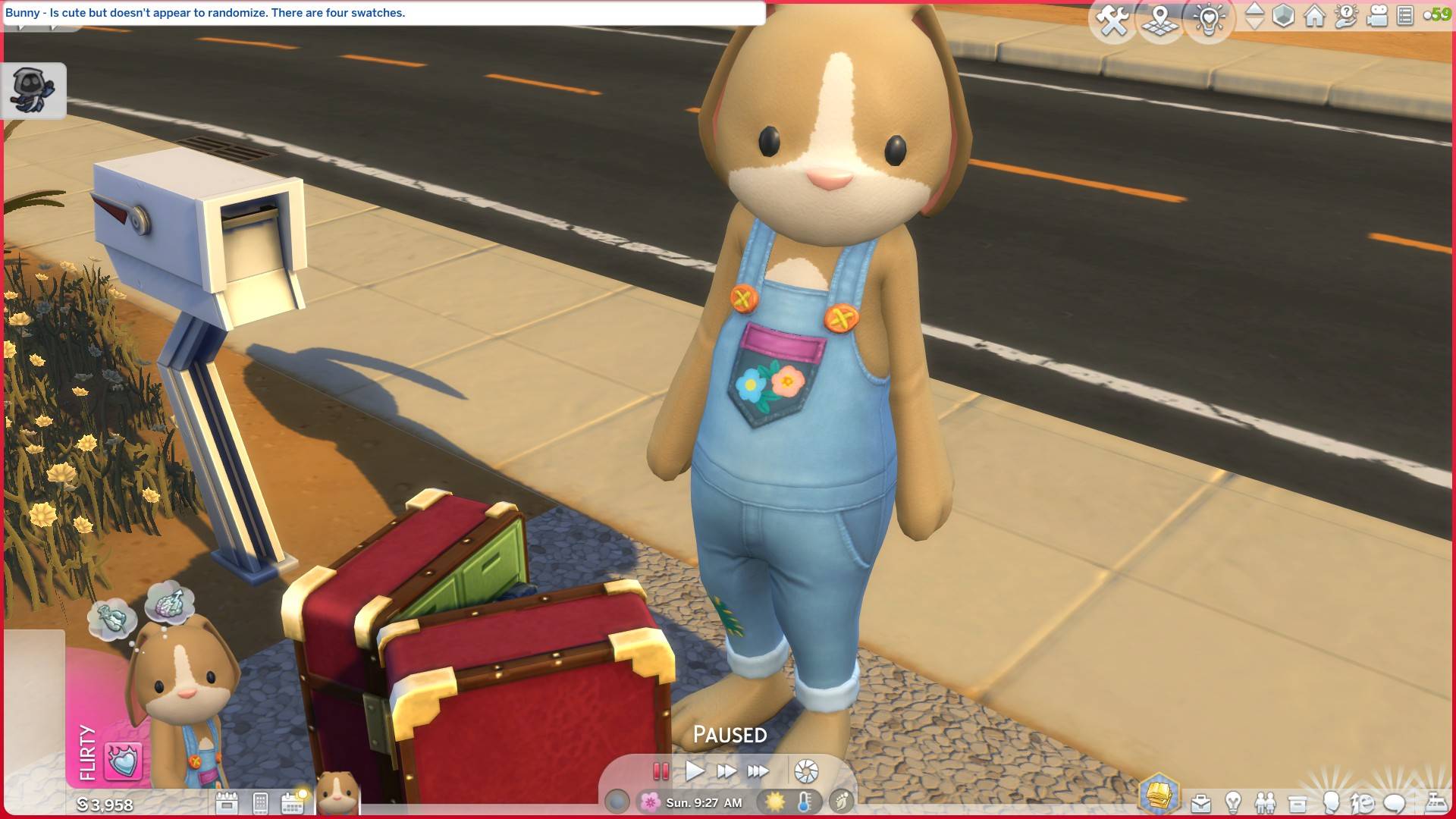Click the right whim thought bubble
The height and width of the screenshot is (819, 1456).
170,604
